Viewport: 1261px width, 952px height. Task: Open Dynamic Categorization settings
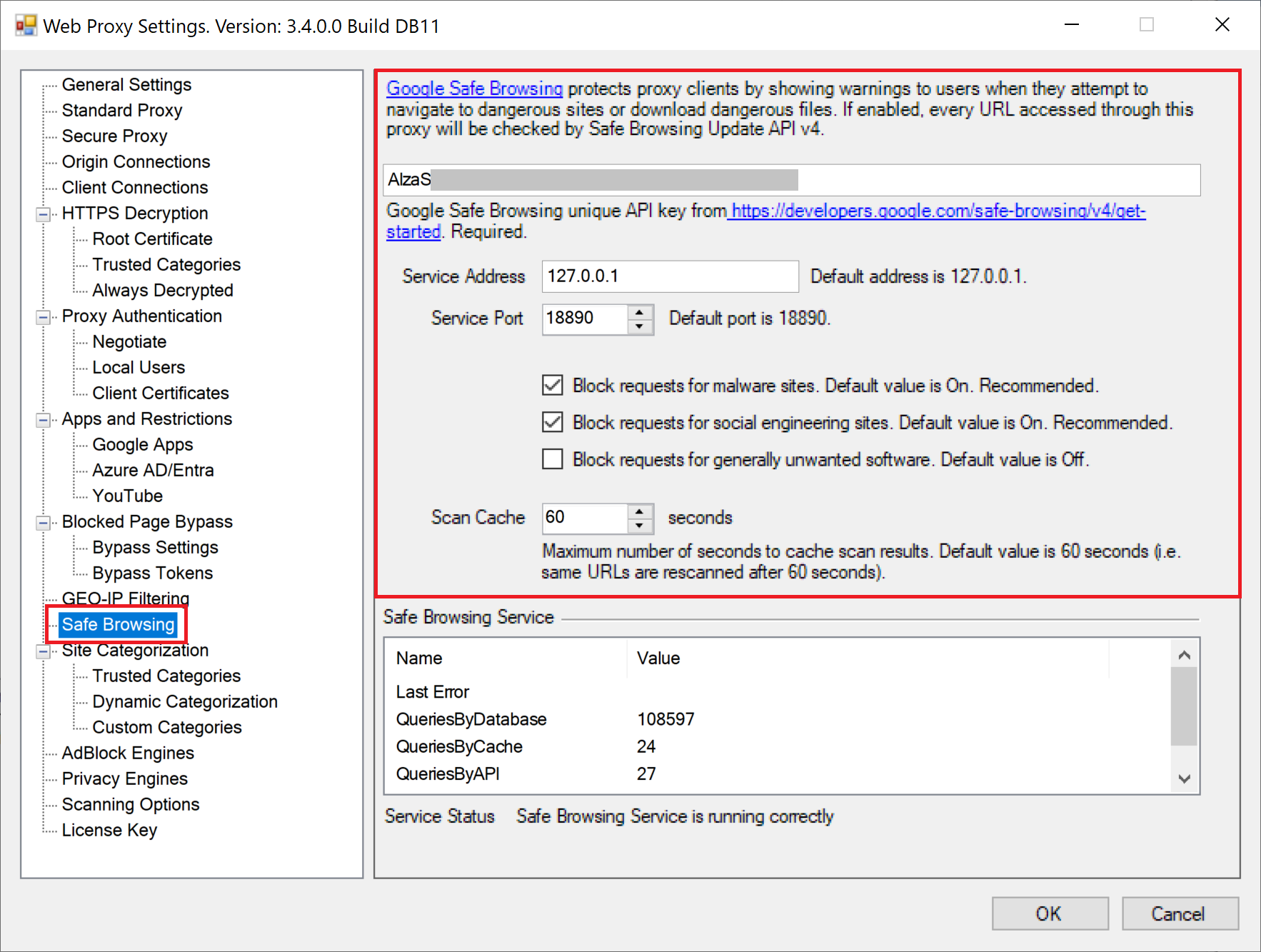(185, 701)
